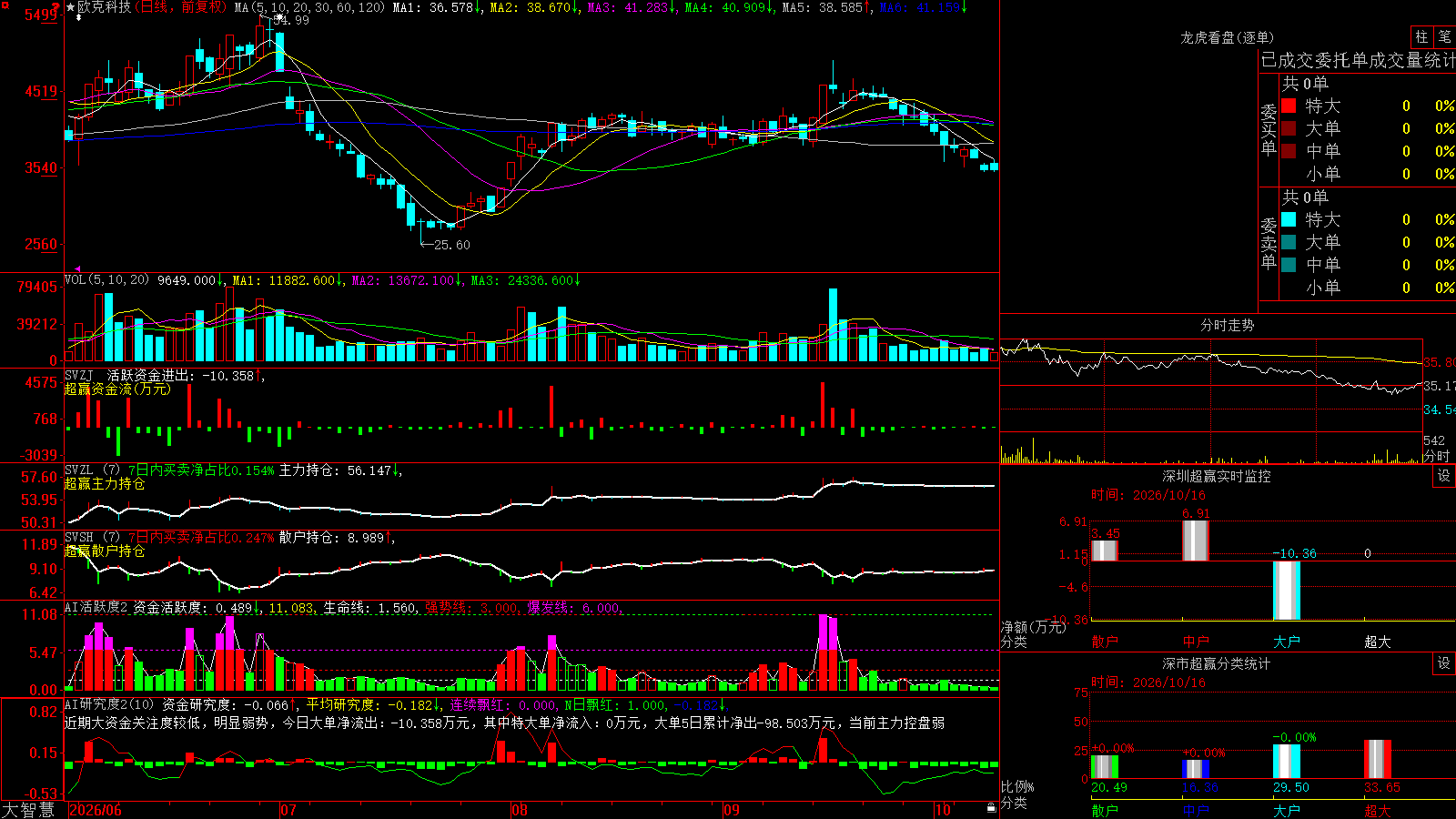
Task: Switch 龙虎看盘 to 笔 (tick) view
Action: 1444,37
